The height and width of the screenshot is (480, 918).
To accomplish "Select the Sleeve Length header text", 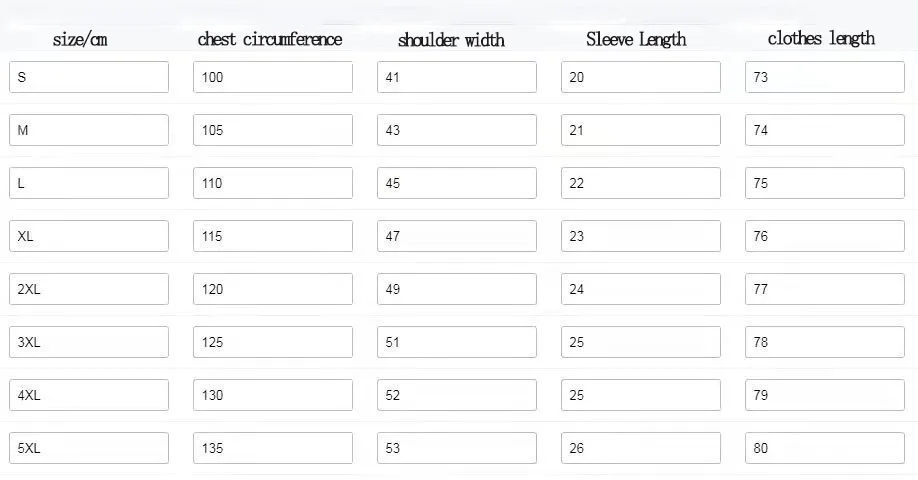I will coord(636,40).
